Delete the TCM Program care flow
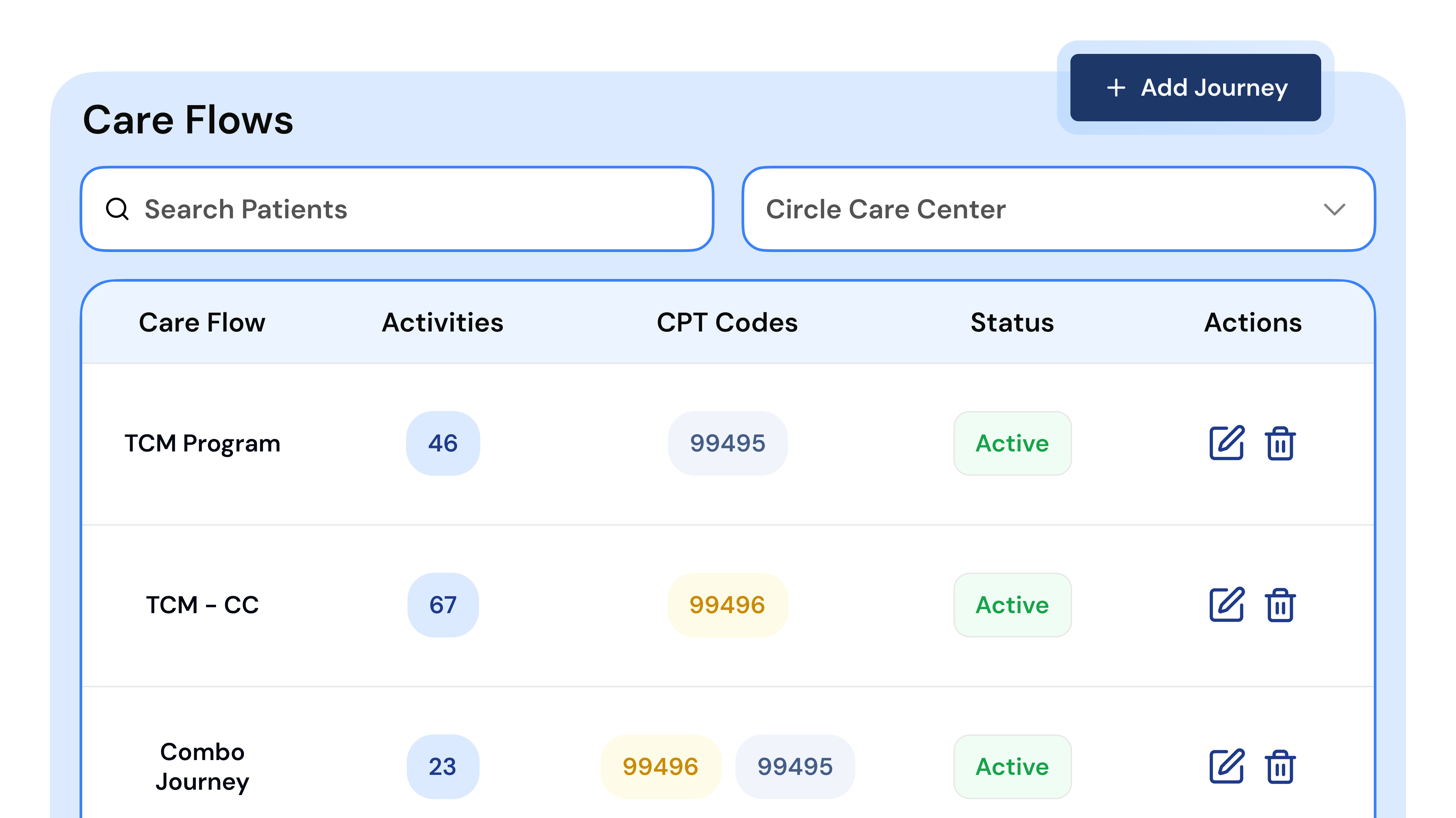Viewport: 1456px width, 818px height. 1280,443
